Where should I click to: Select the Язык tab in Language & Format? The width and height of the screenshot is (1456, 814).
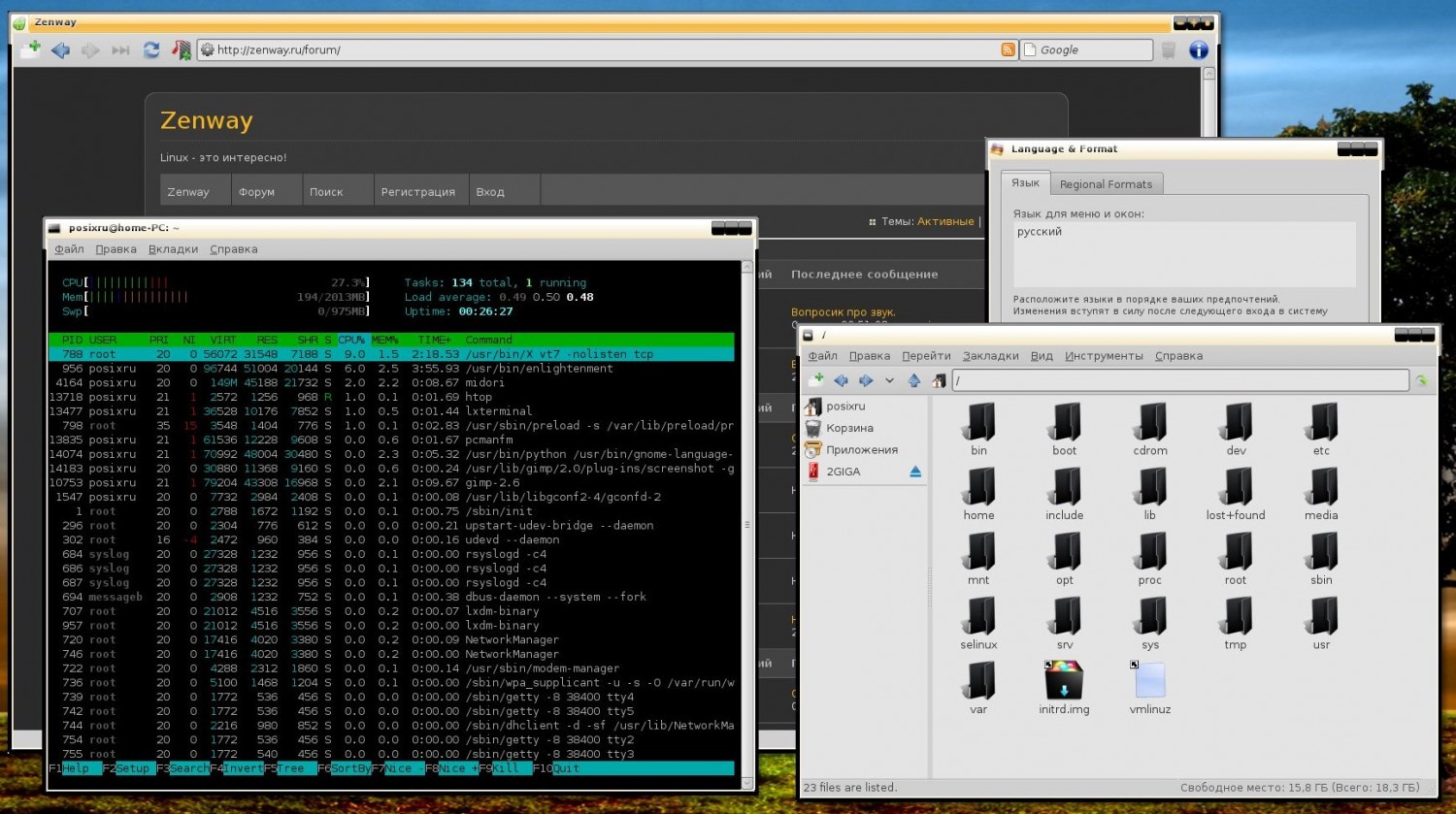pyautogui.click(x=1025, y=182)
